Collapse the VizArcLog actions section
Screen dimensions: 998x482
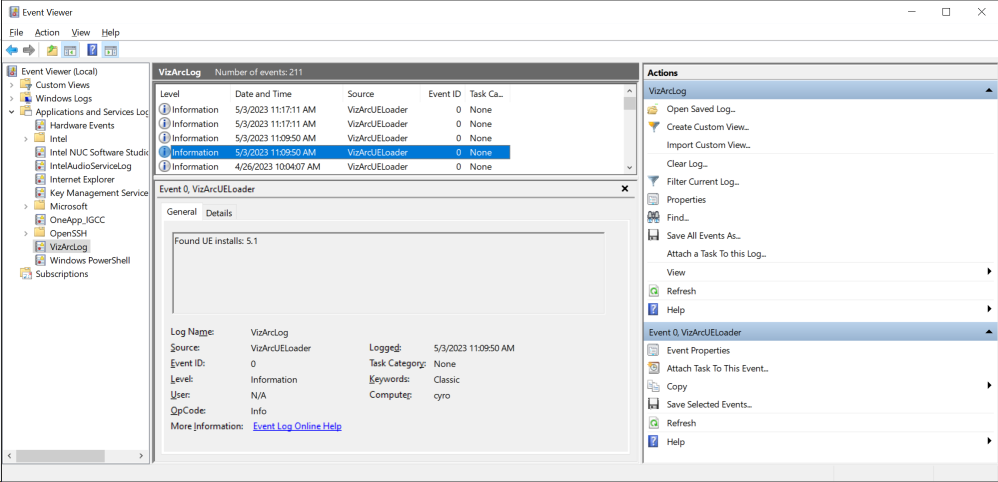pos(989,91)
